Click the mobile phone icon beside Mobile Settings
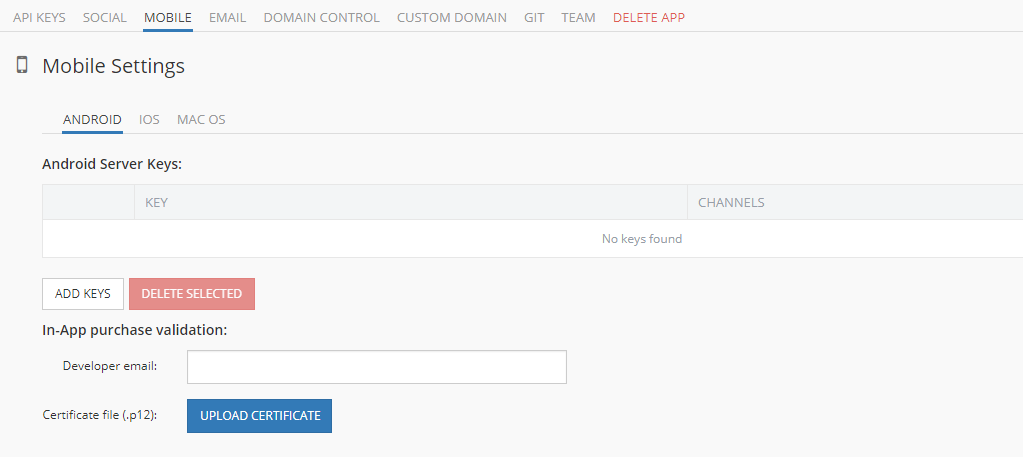1023x457 pixels. click(22, 65)
